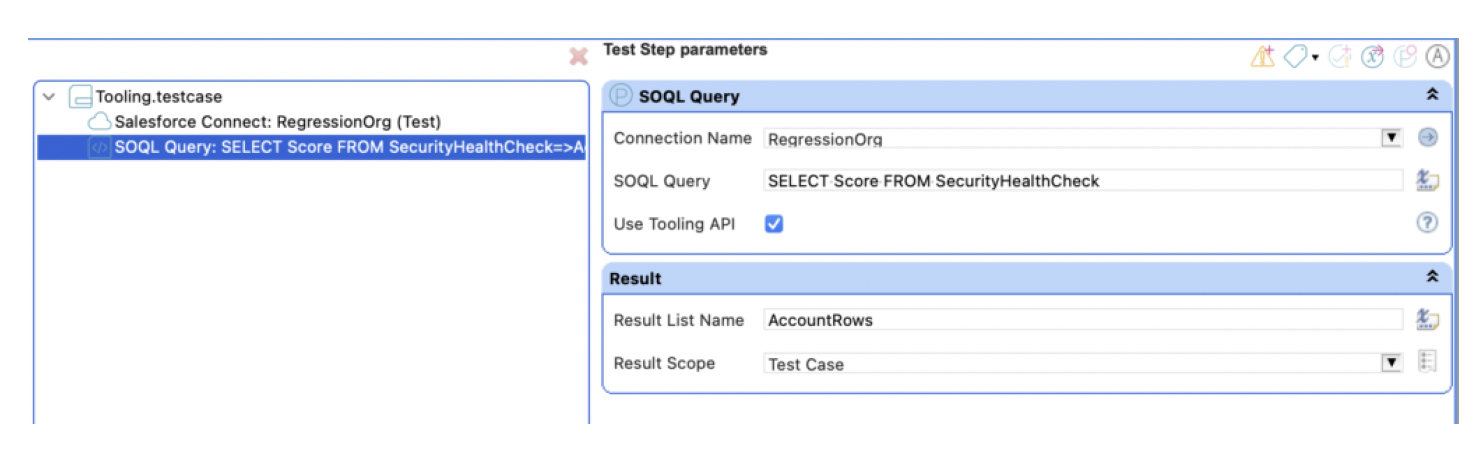Click the warning triangle add icon
This screenshot has height=450, width=1468.
1262,57
